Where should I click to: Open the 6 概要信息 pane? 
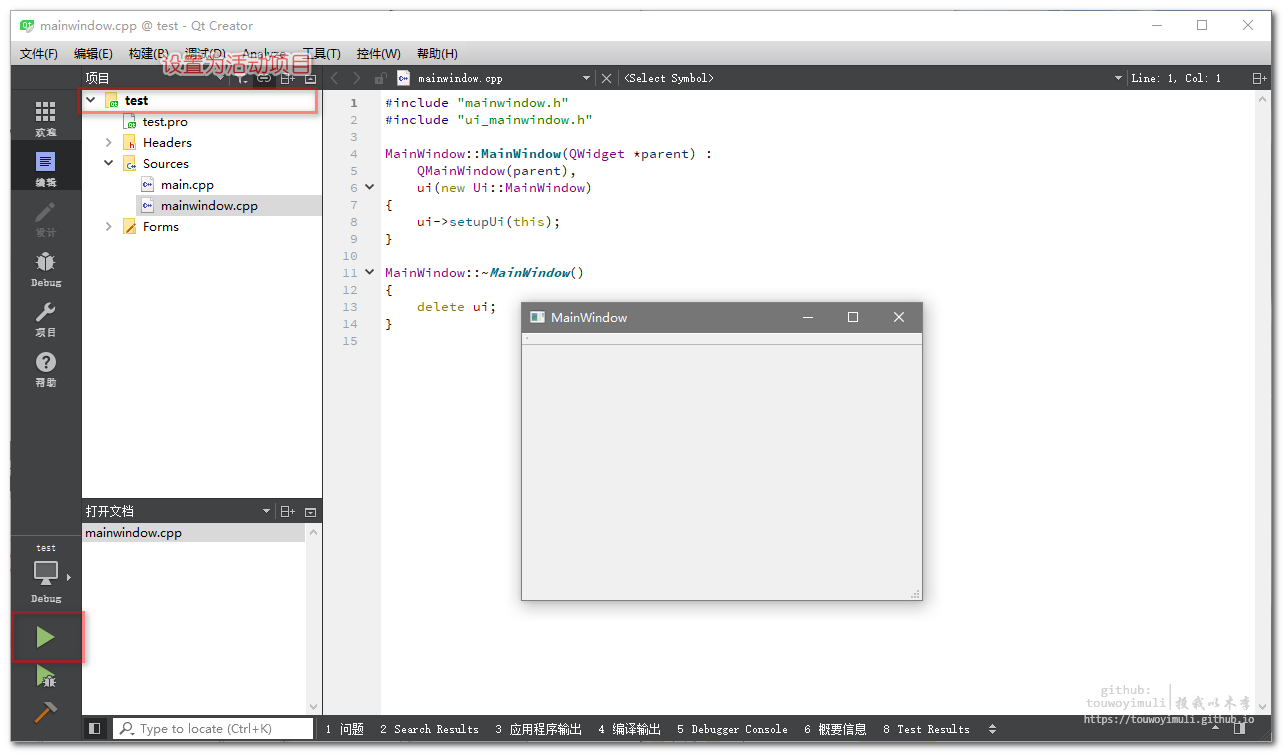pyautogui.click(x=835, y=729)
